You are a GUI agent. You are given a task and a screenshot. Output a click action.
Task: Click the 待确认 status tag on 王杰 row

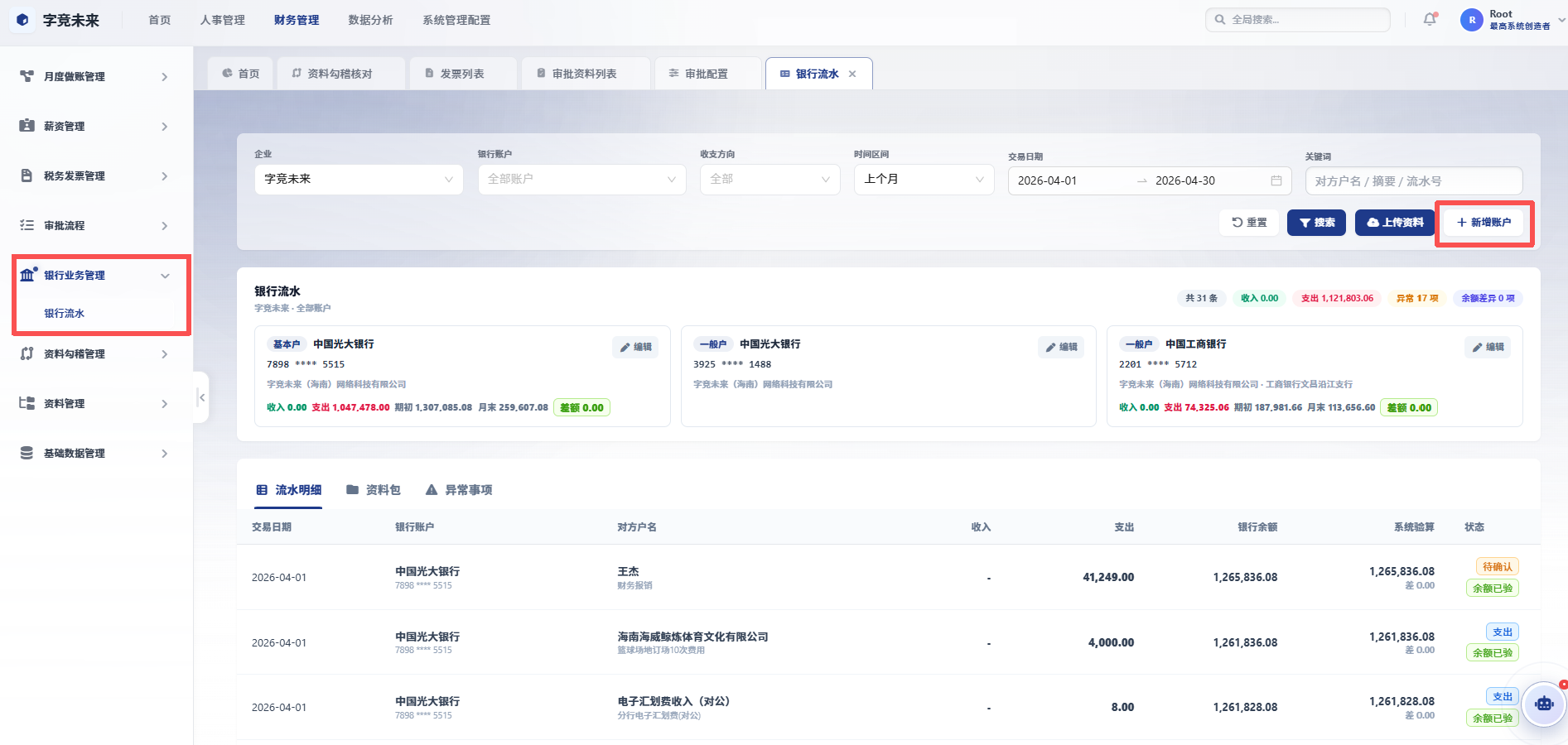tap(1498, 567)
